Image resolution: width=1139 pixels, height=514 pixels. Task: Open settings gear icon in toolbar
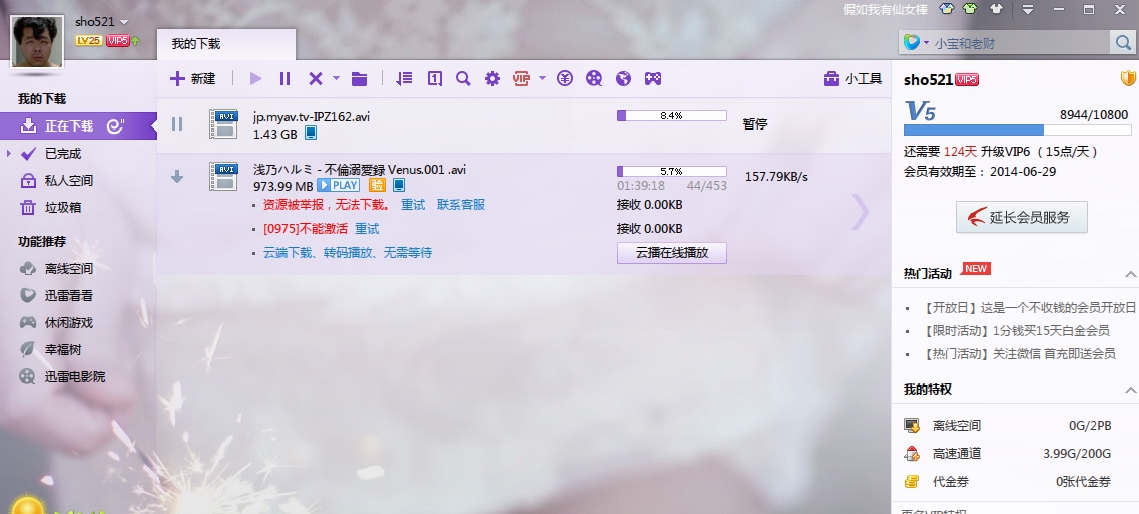(493, 78)
